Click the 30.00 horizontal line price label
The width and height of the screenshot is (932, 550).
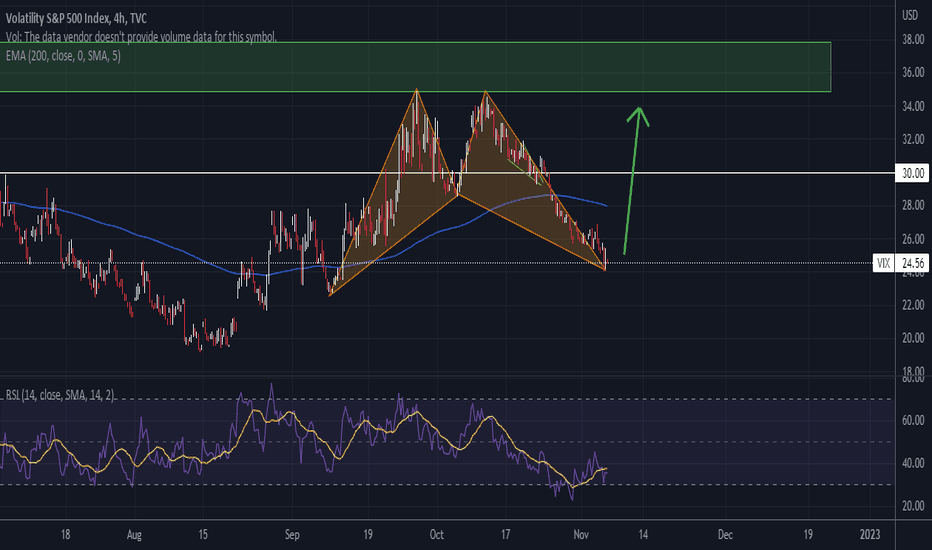(912, 173)
